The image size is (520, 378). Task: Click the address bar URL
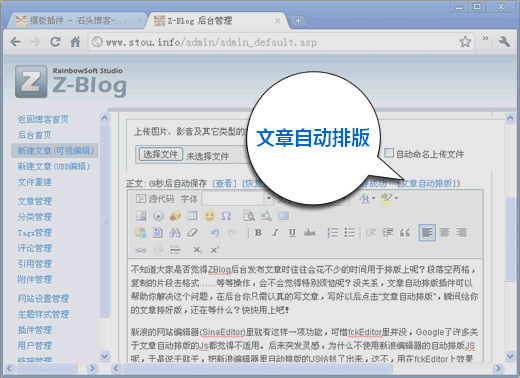point(211,42)
